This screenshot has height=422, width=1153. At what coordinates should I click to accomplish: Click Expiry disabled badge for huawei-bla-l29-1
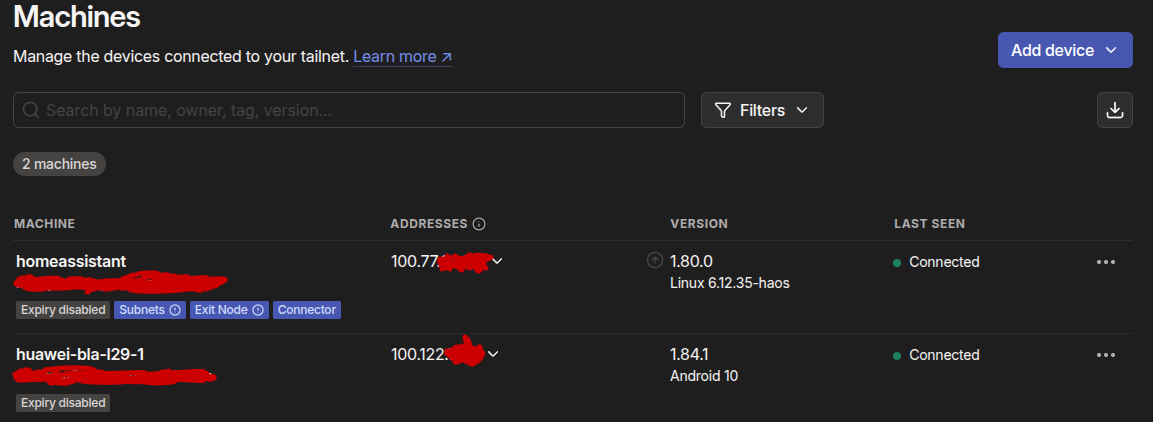pos(63,403)
